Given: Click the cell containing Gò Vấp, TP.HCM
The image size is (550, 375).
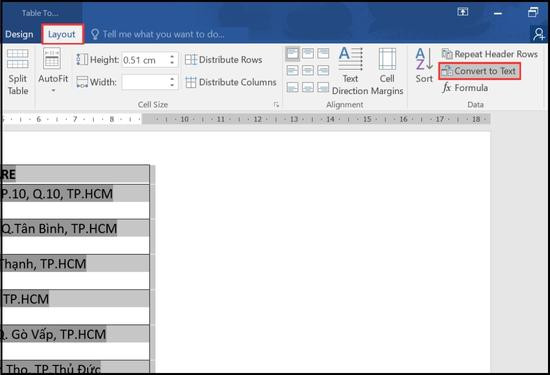Looking at the screenshot, I should (75, 342).
